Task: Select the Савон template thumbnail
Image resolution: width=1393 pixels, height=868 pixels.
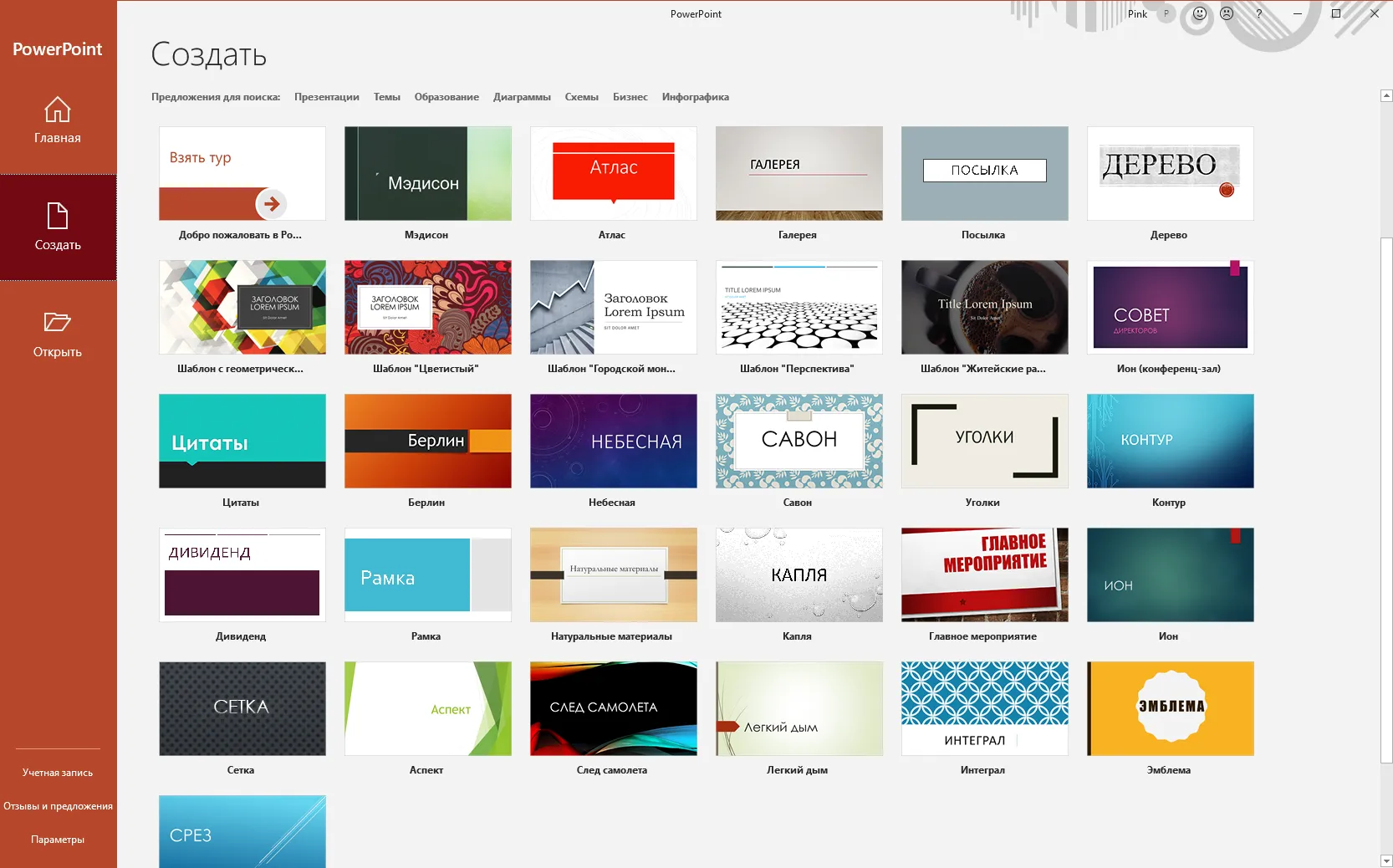Action: coord(799,442)
